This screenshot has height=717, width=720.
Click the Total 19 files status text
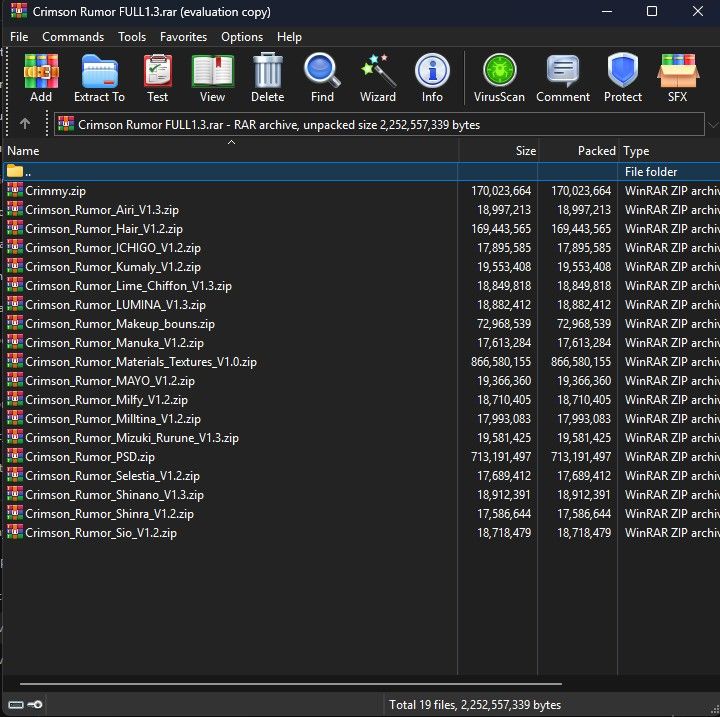[475, 705]
